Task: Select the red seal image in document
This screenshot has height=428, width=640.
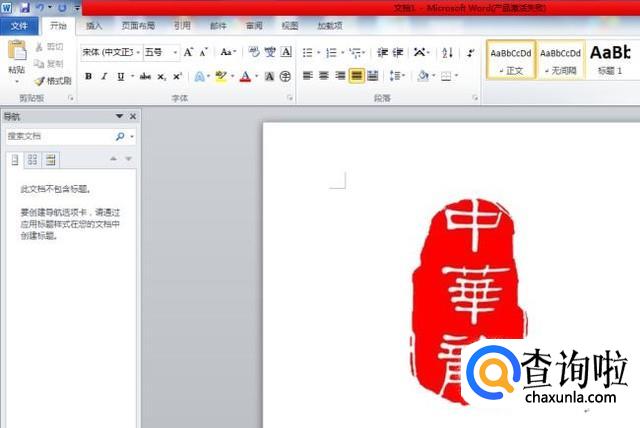Action: point(469,301)
